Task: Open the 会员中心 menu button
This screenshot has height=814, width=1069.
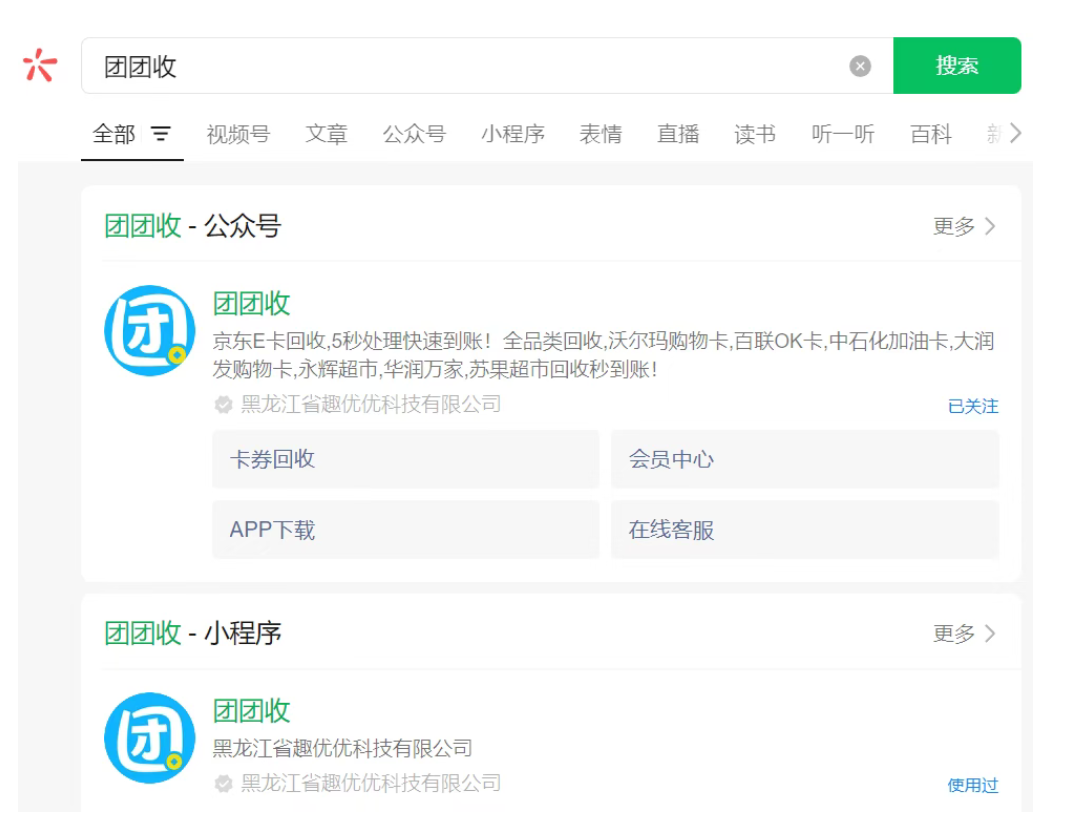Action: (804, 459)
